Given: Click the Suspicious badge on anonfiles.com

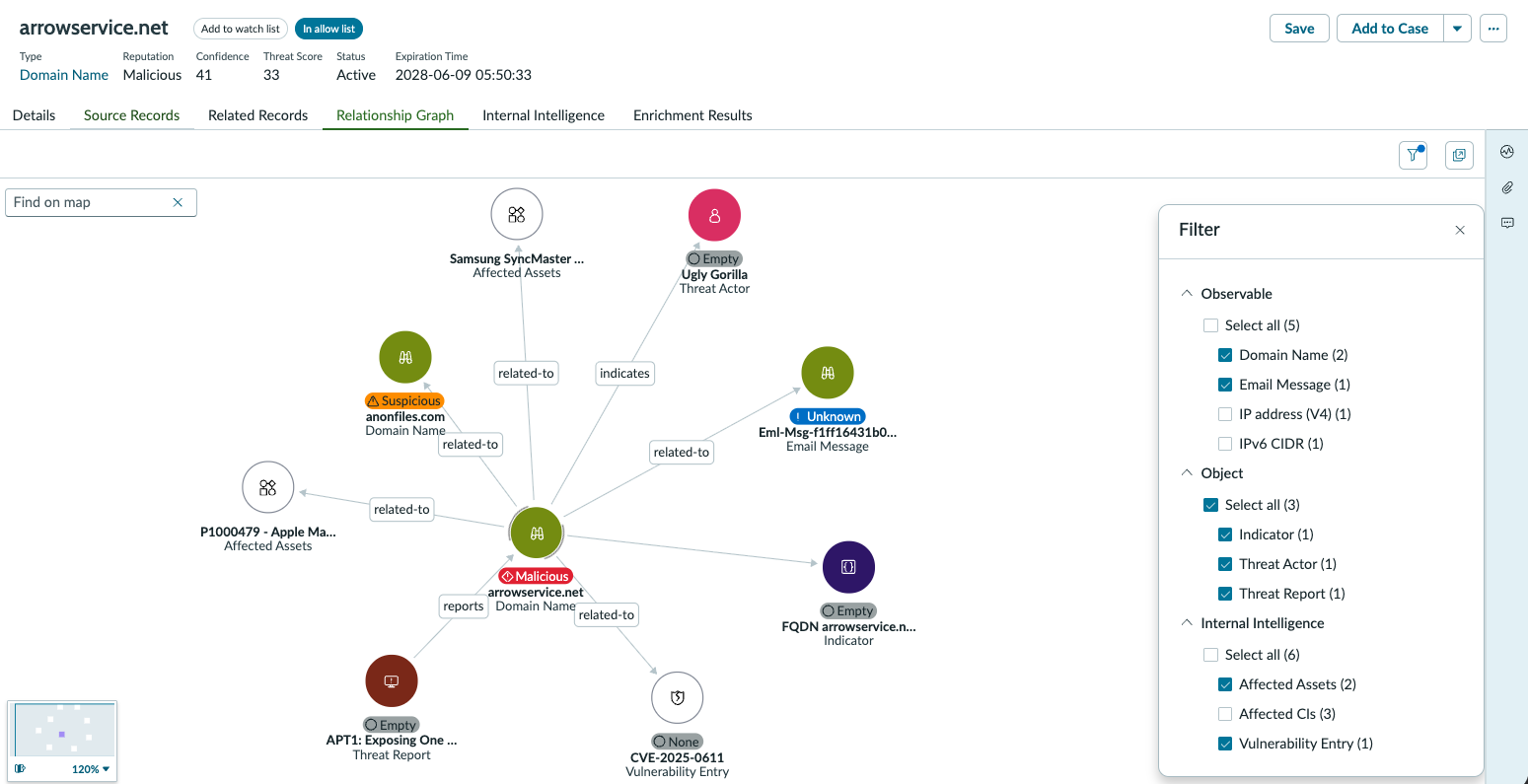Looking at the screenshot, I should pyautogui.click(x=404, y=400).
